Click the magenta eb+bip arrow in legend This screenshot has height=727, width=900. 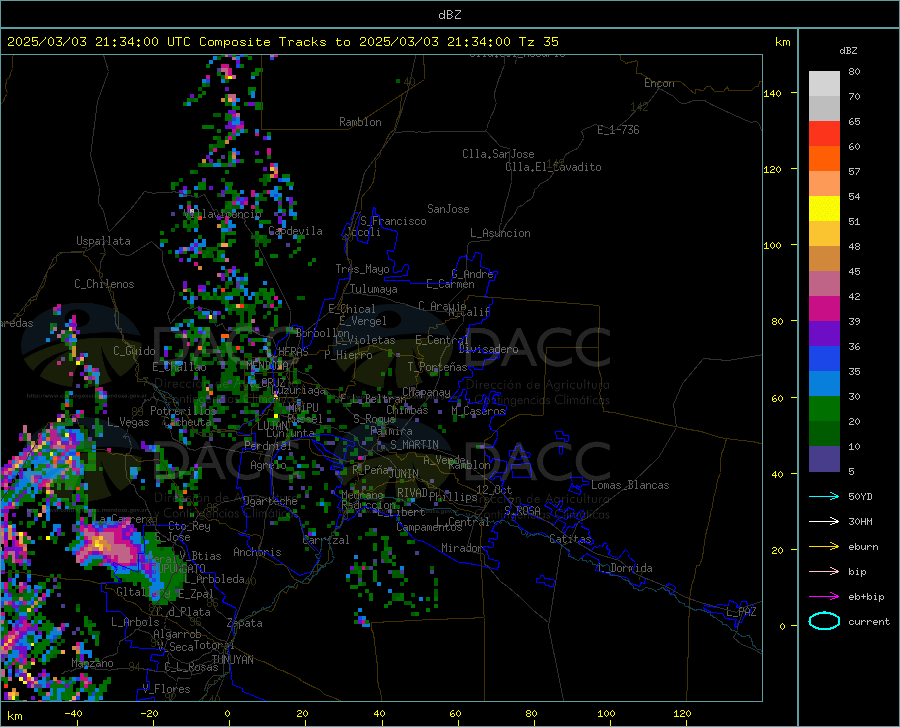[824, 597]
